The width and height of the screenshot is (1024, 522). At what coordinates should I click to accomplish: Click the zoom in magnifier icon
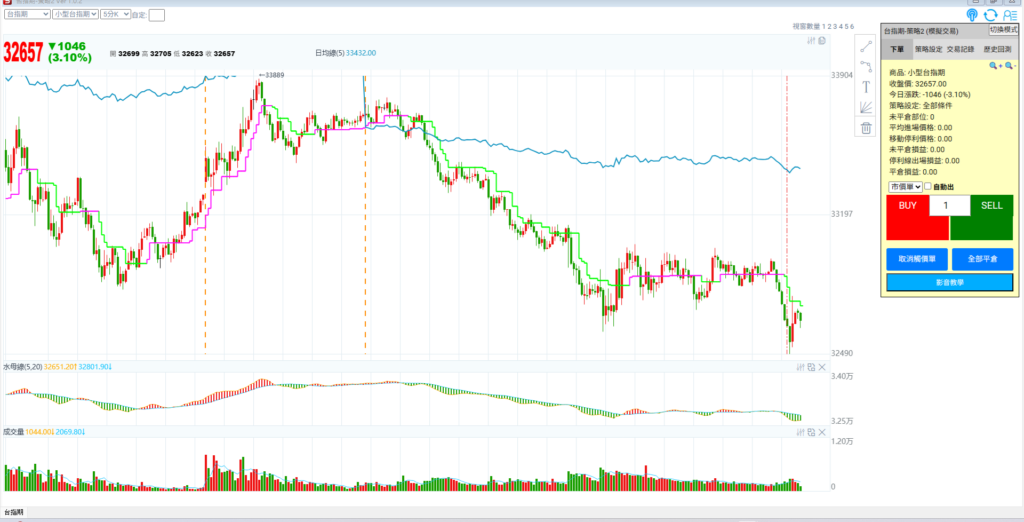(x=994, y=65)
